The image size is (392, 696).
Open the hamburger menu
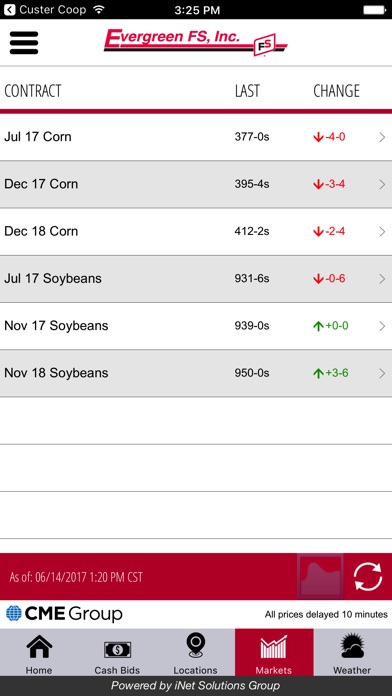tap(24, 43)
